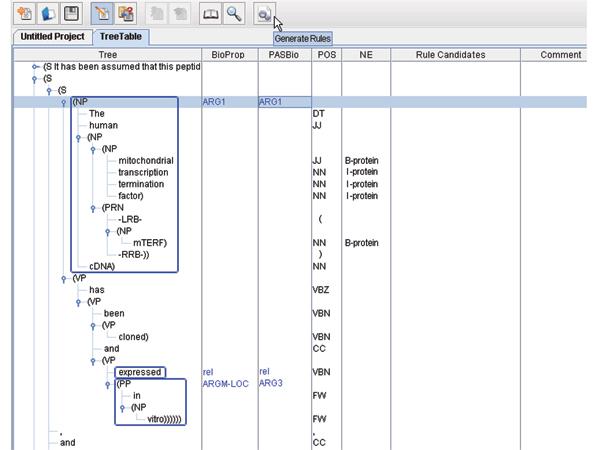Switch to the Untitled Project tab
600x450 pixels.
click(52, 37)
